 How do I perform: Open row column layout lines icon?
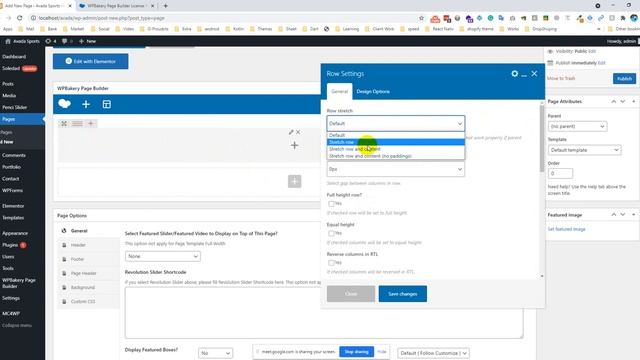[x=77, y=123]
